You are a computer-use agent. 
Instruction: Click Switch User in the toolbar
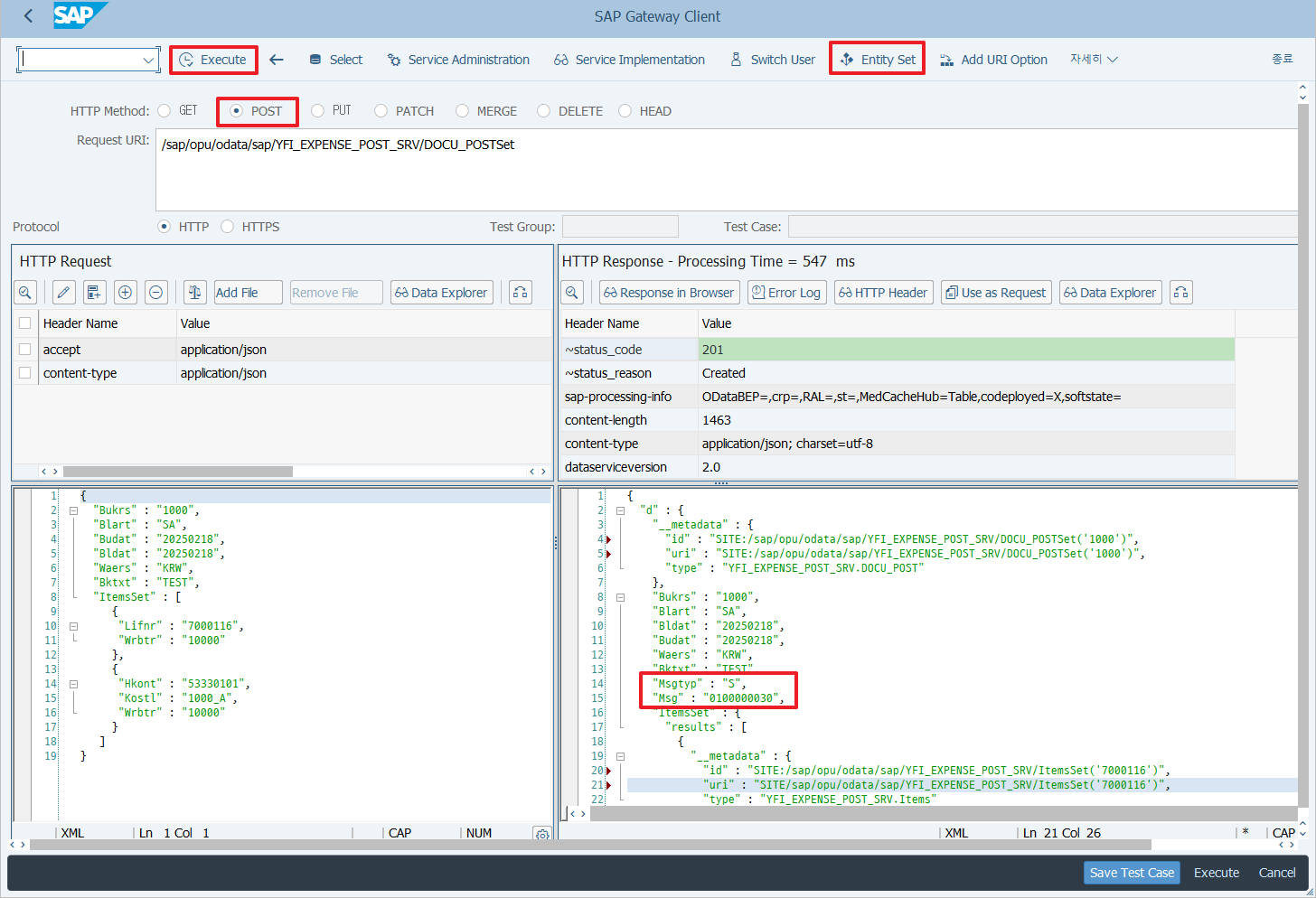[x=772, y=60]
